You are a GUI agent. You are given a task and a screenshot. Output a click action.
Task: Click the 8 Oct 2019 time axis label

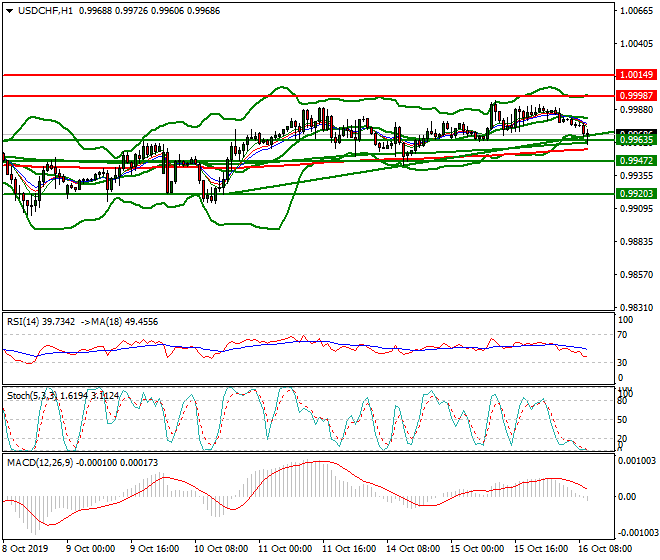[x=26, y=549]
